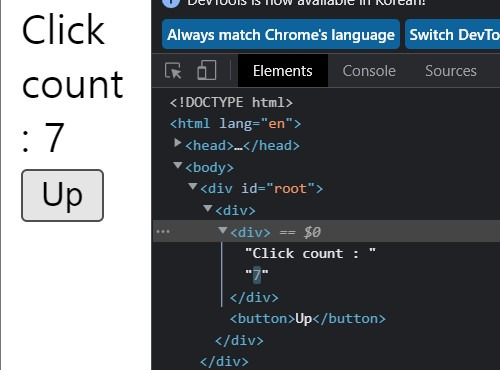Select the "Click count : " text node
Screen dimensions: 500x370
pyautogui.click(x=311, y=253)
